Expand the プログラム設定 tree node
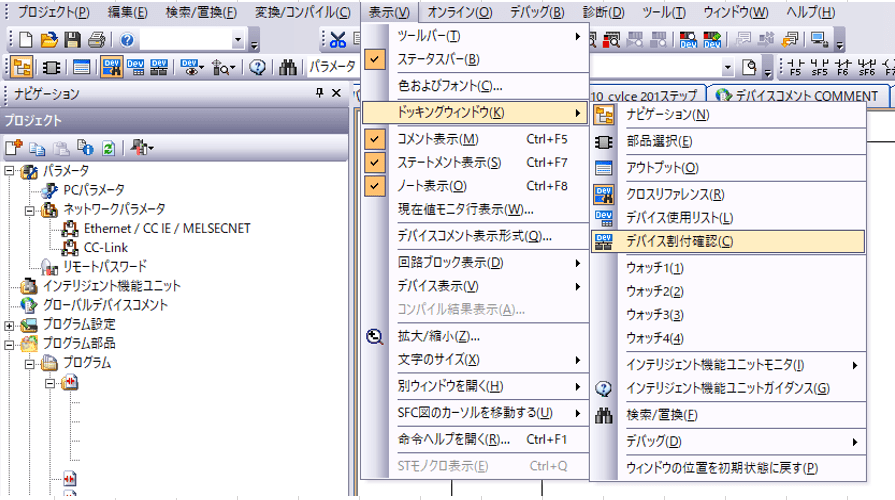The width and height of the screenshot is (895, 500). pos(9,326)
